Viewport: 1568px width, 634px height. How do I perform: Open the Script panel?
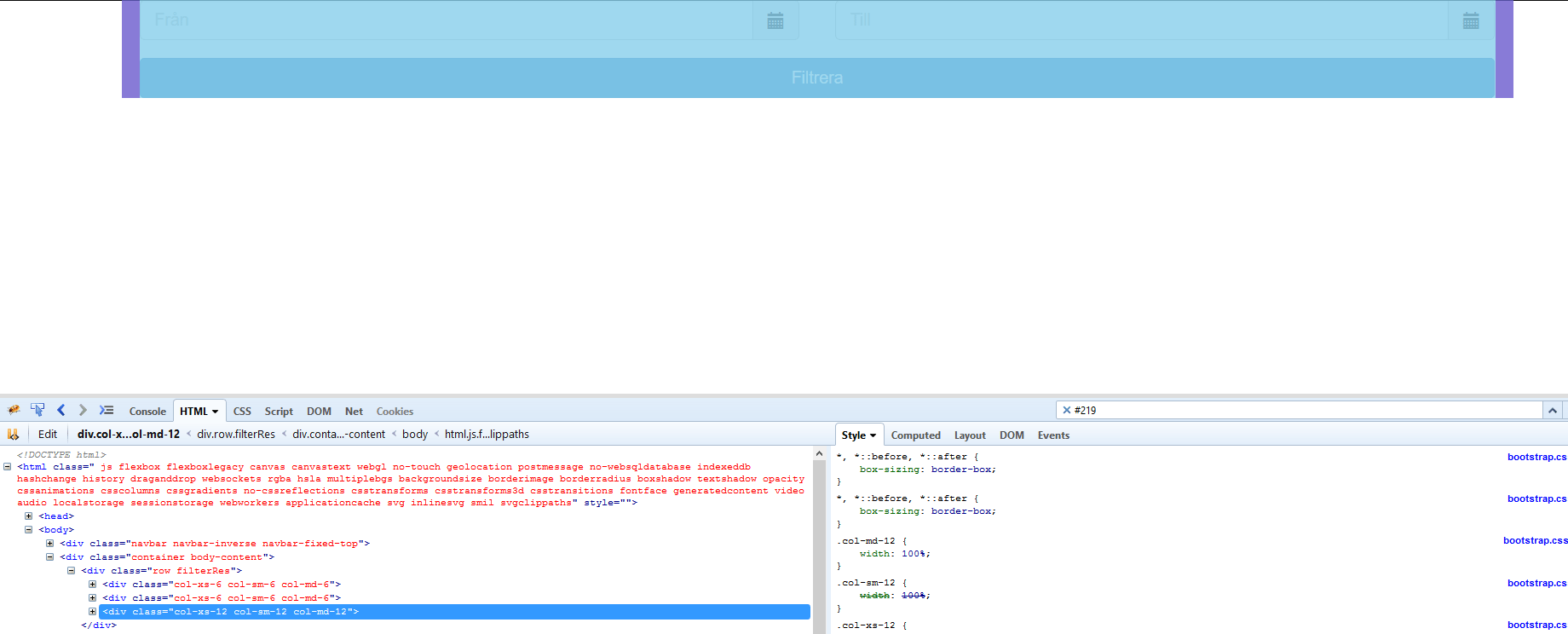click(x=279, y=411)
